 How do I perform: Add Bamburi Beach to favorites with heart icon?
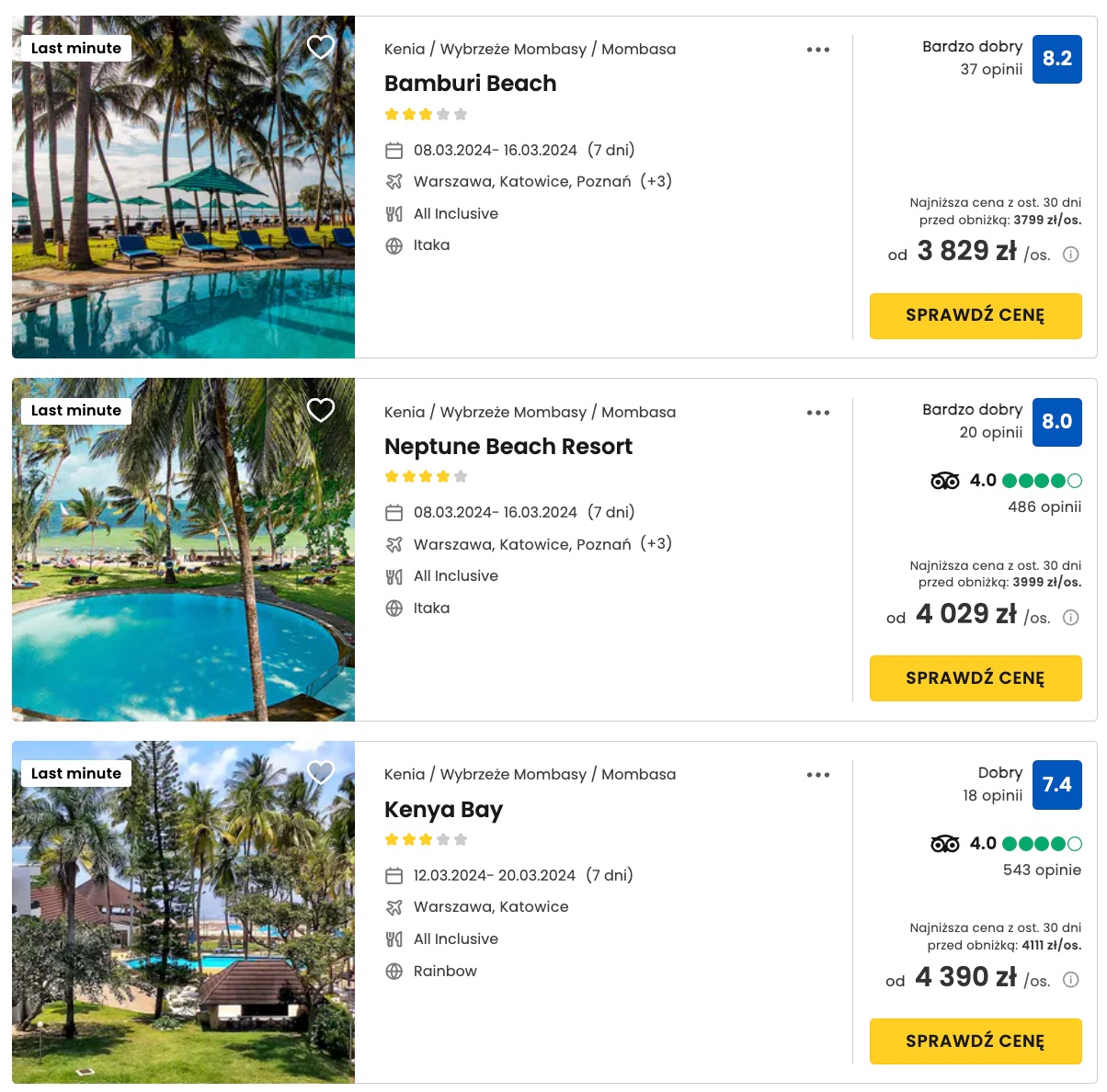(320, 47)
